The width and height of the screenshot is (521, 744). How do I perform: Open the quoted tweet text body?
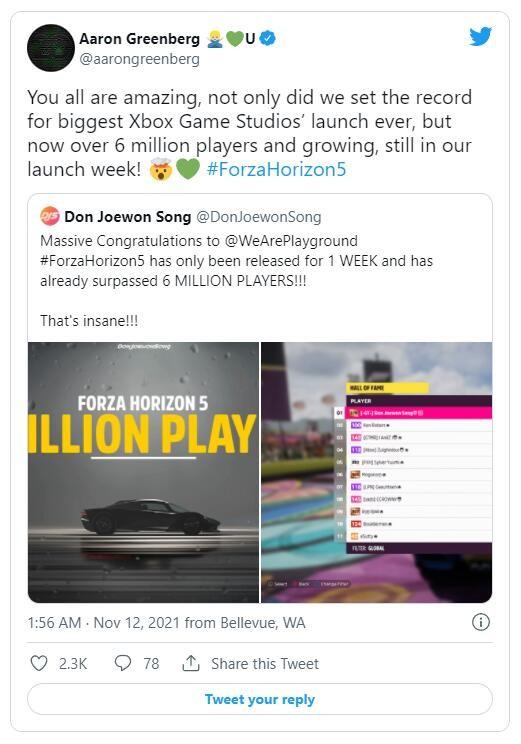click(236, 280)
